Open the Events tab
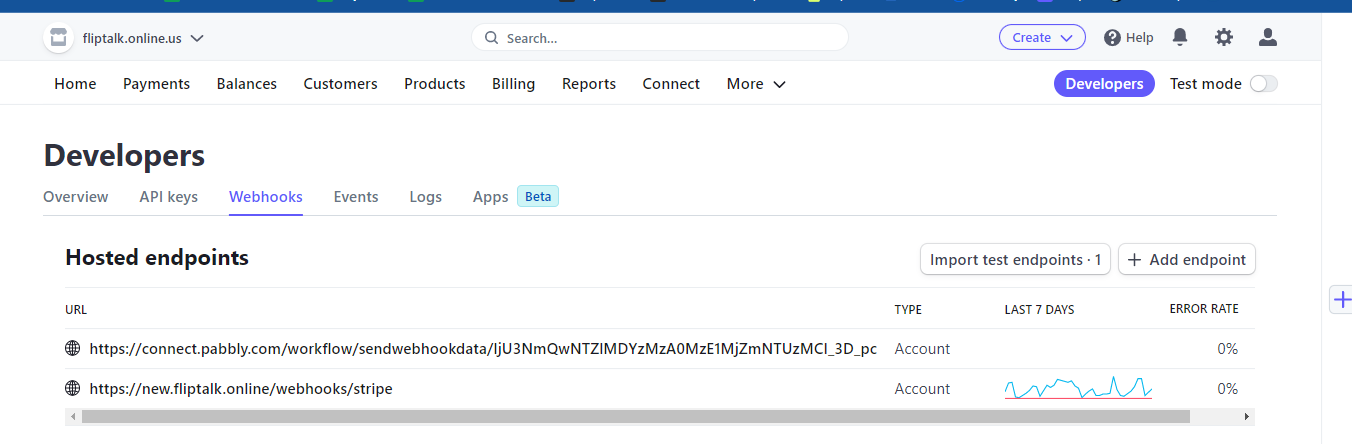Image resolution: width=1352 pixels, height=444 pixels. (x=356, y=197)
